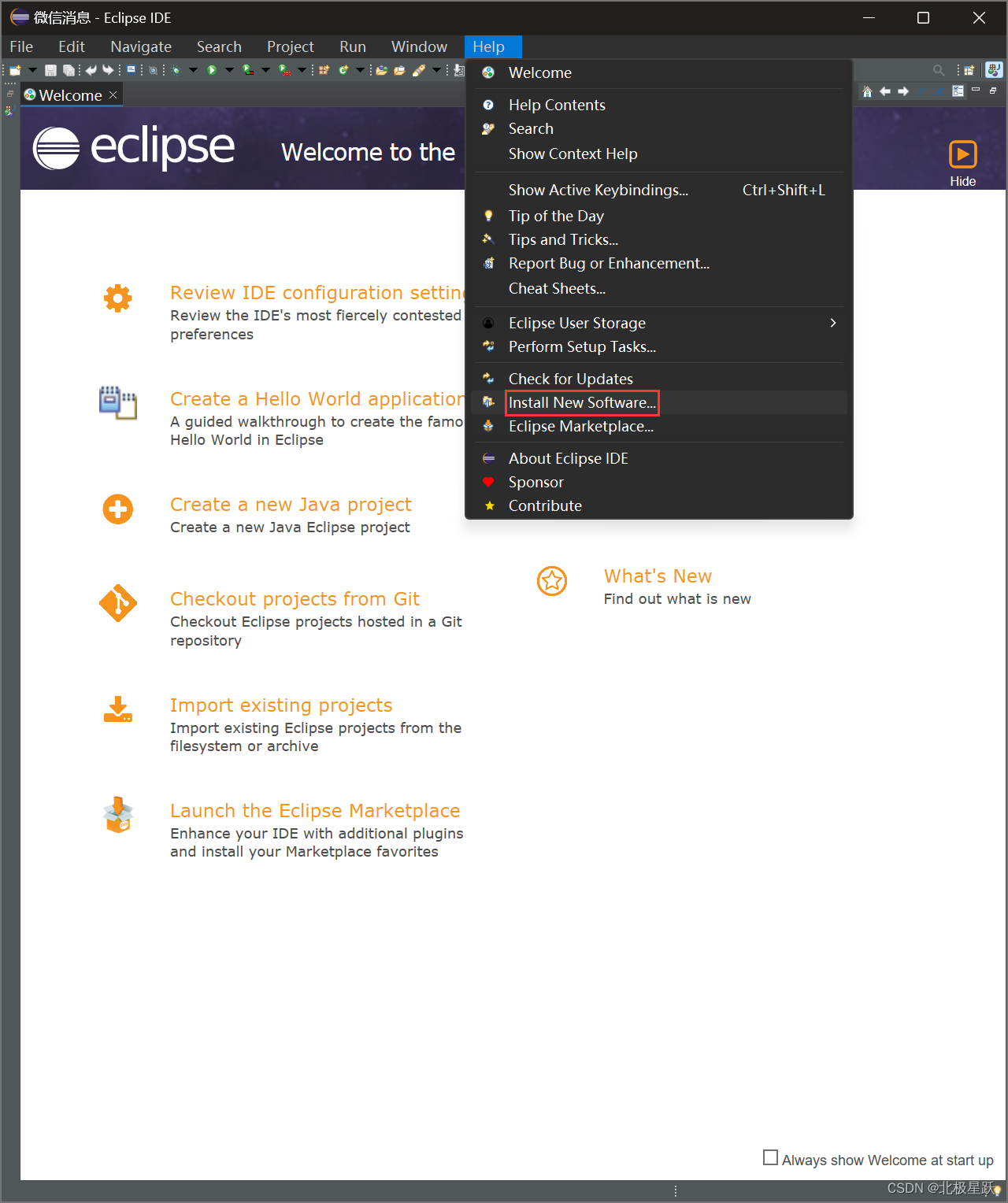Click the Search flashlight toolbar icon

pos(419,70)
